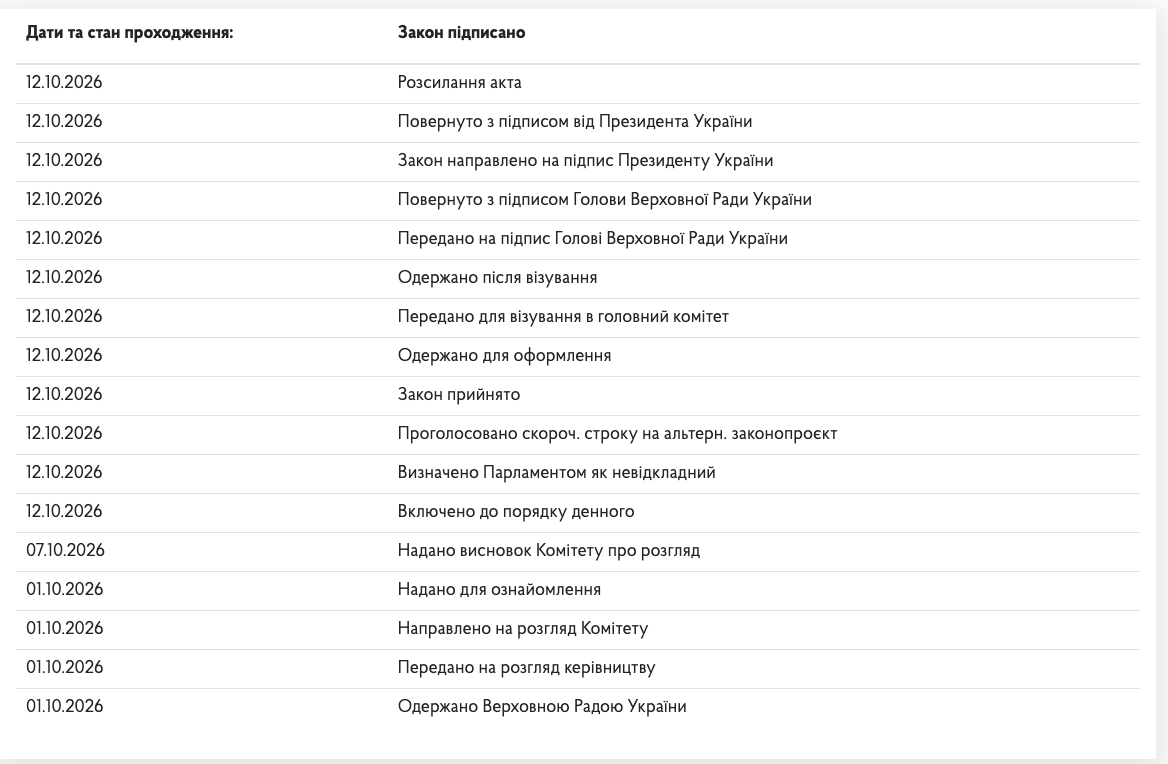
Task: Select 'Одержано Верховною Радою України' row
Action: pyautogui.click(x=578, y=707)
